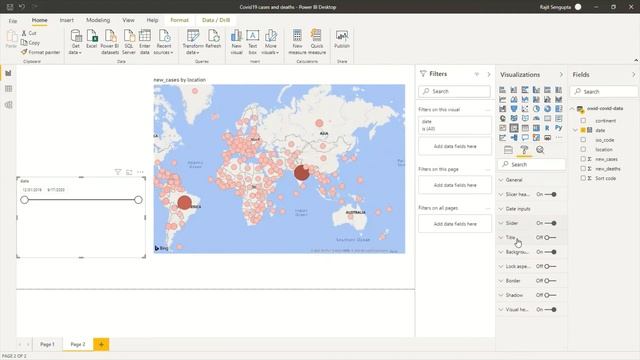Click the right handle of date slider

(x=138, y=200)
